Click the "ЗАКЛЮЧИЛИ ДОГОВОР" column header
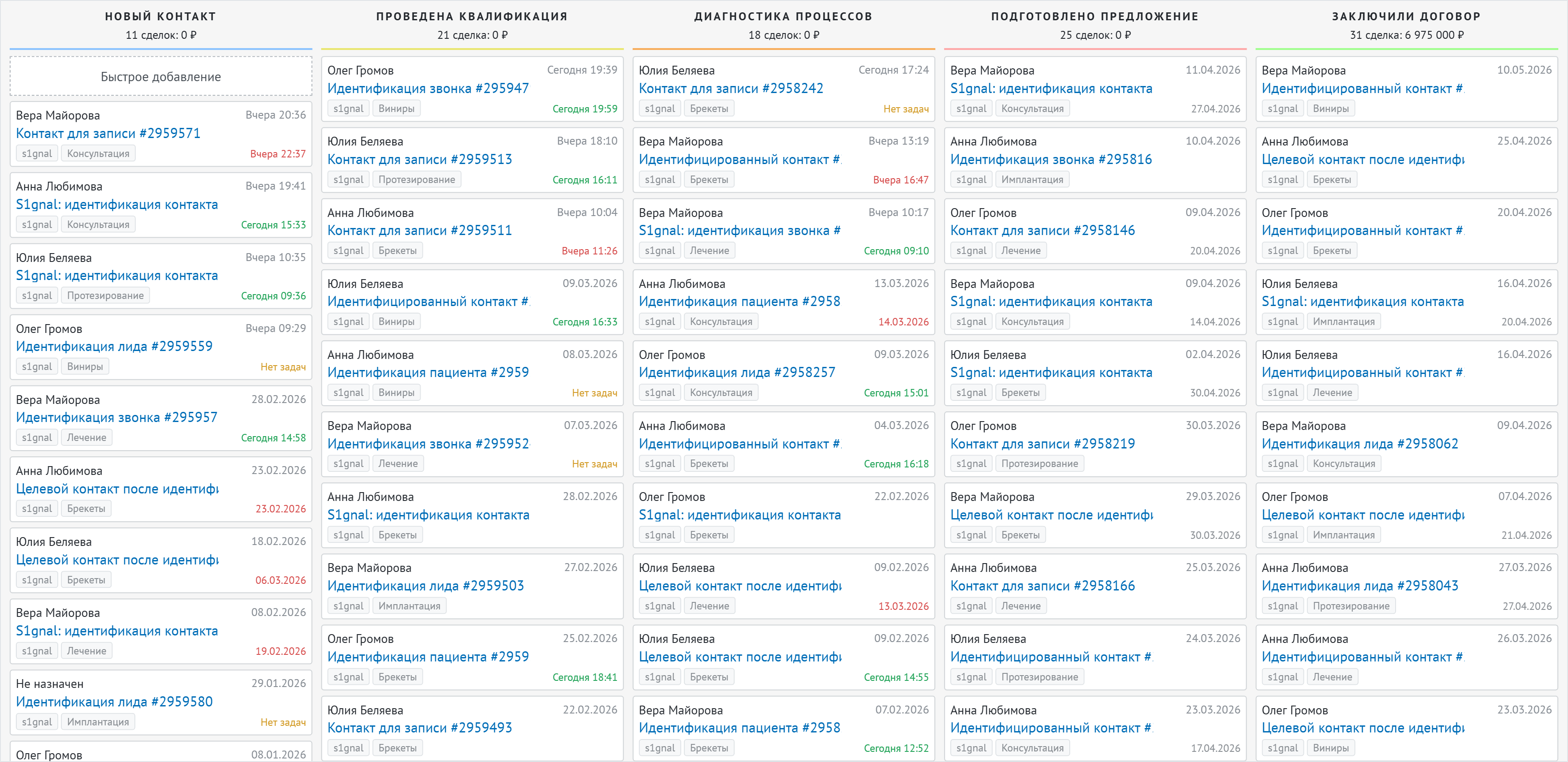1568x762 pixels. click(1407, 16)
